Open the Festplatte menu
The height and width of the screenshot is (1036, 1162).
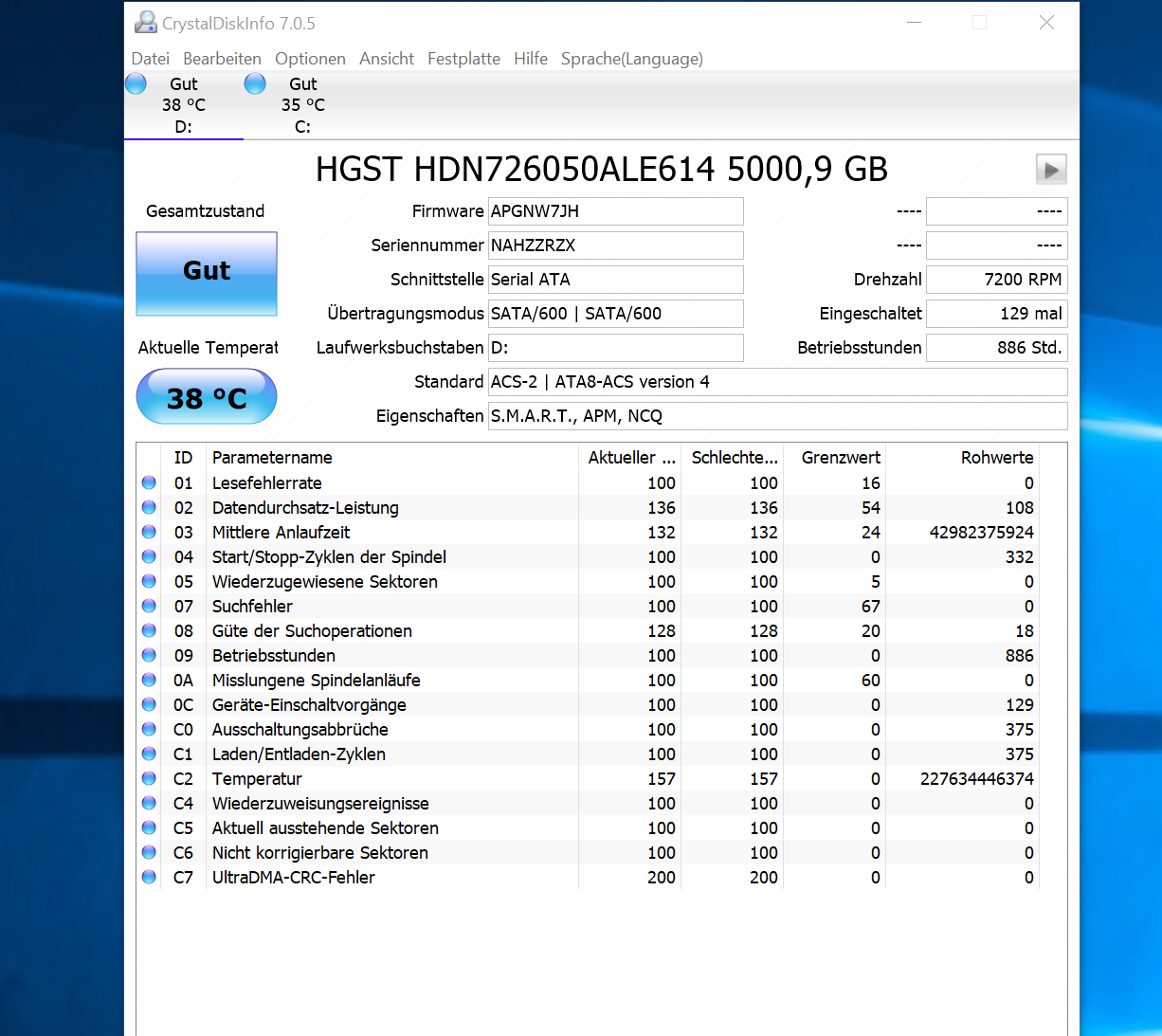[463, 59]
